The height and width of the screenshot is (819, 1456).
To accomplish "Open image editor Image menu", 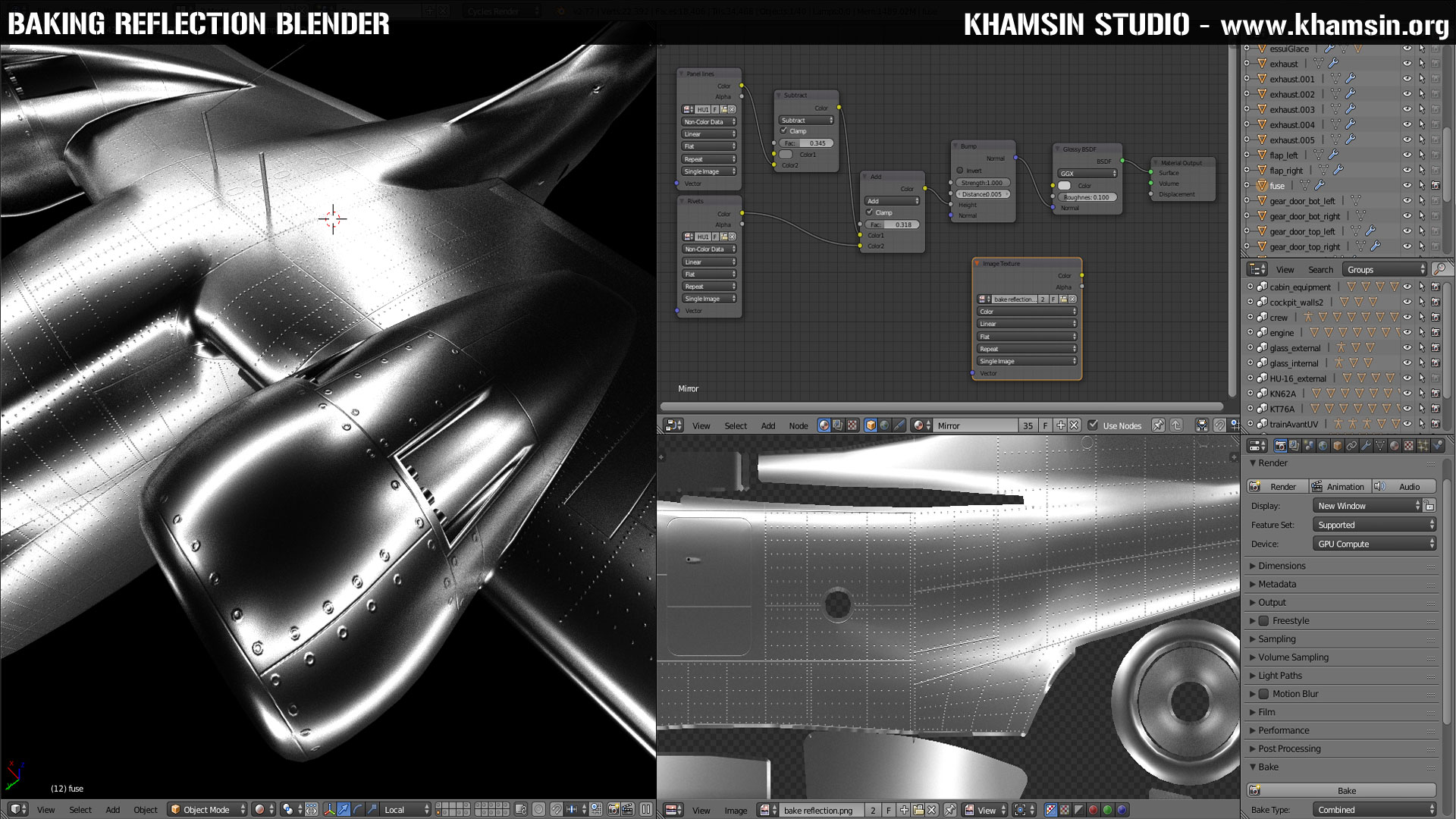I will tap(736, 810).
